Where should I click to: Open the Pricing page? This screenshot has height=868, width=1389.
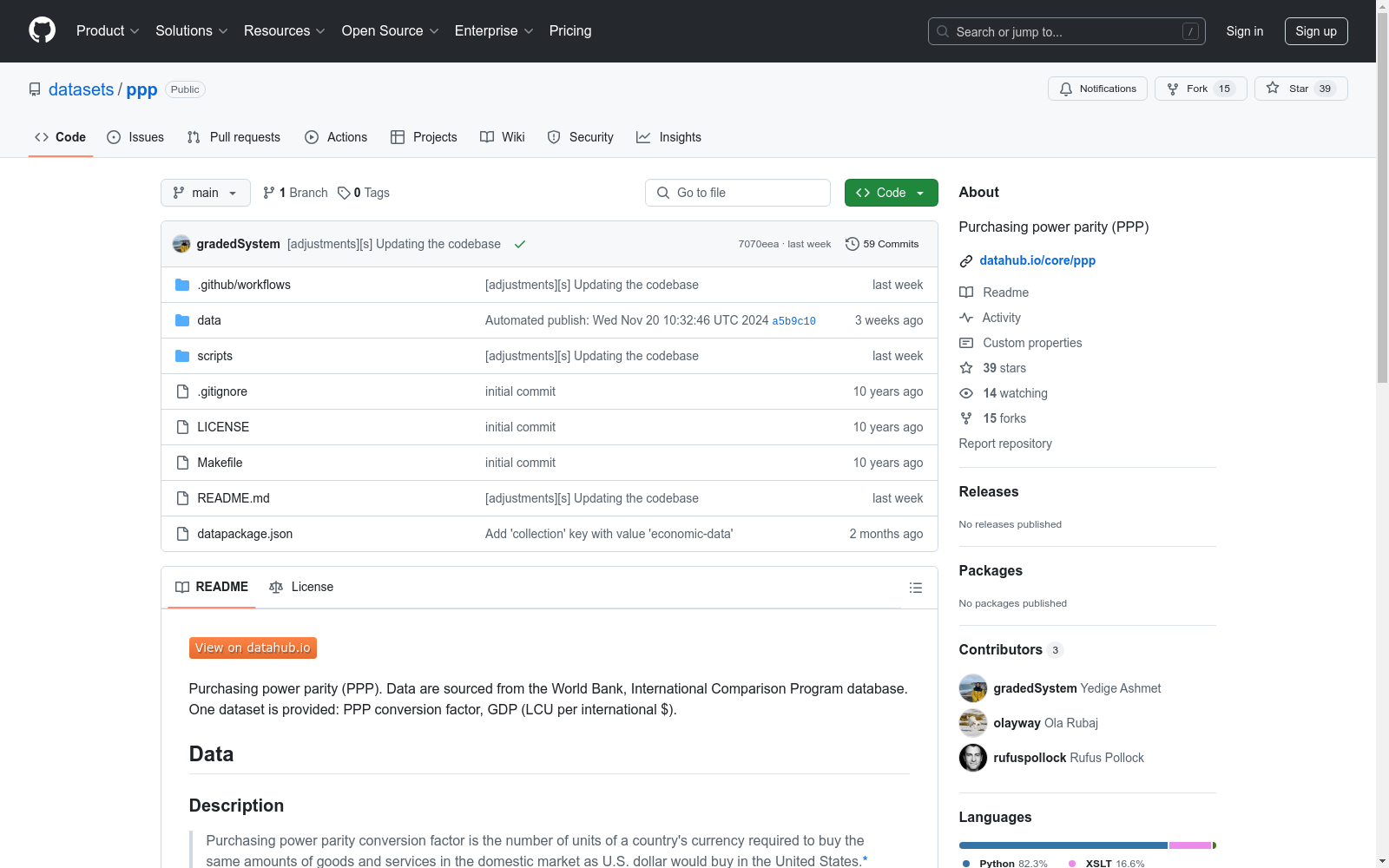(570, 30)
